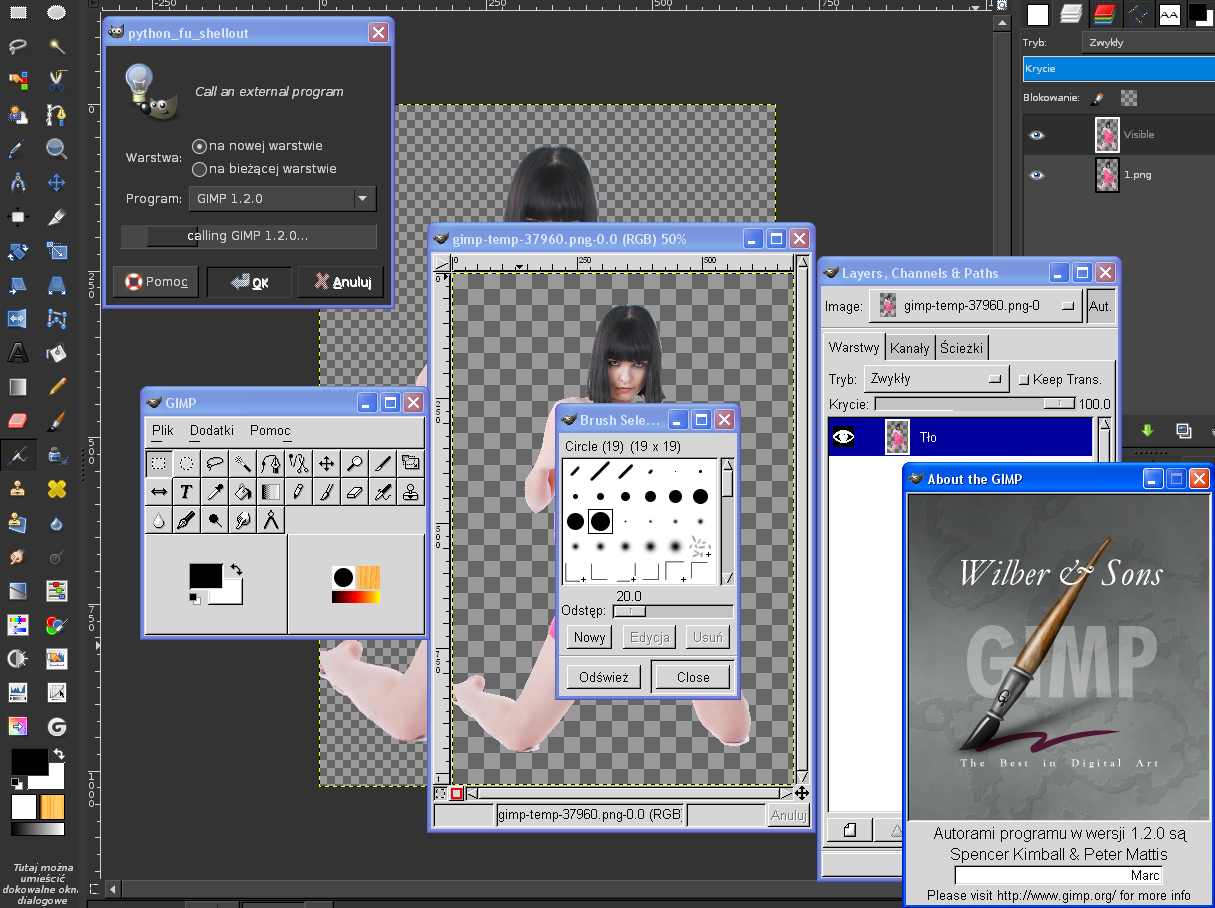Pick Color Picker eyedropper in GIMP 1.2 toolbox
The width and height of the screenshot is (1215, 908).
pos(214,492)
